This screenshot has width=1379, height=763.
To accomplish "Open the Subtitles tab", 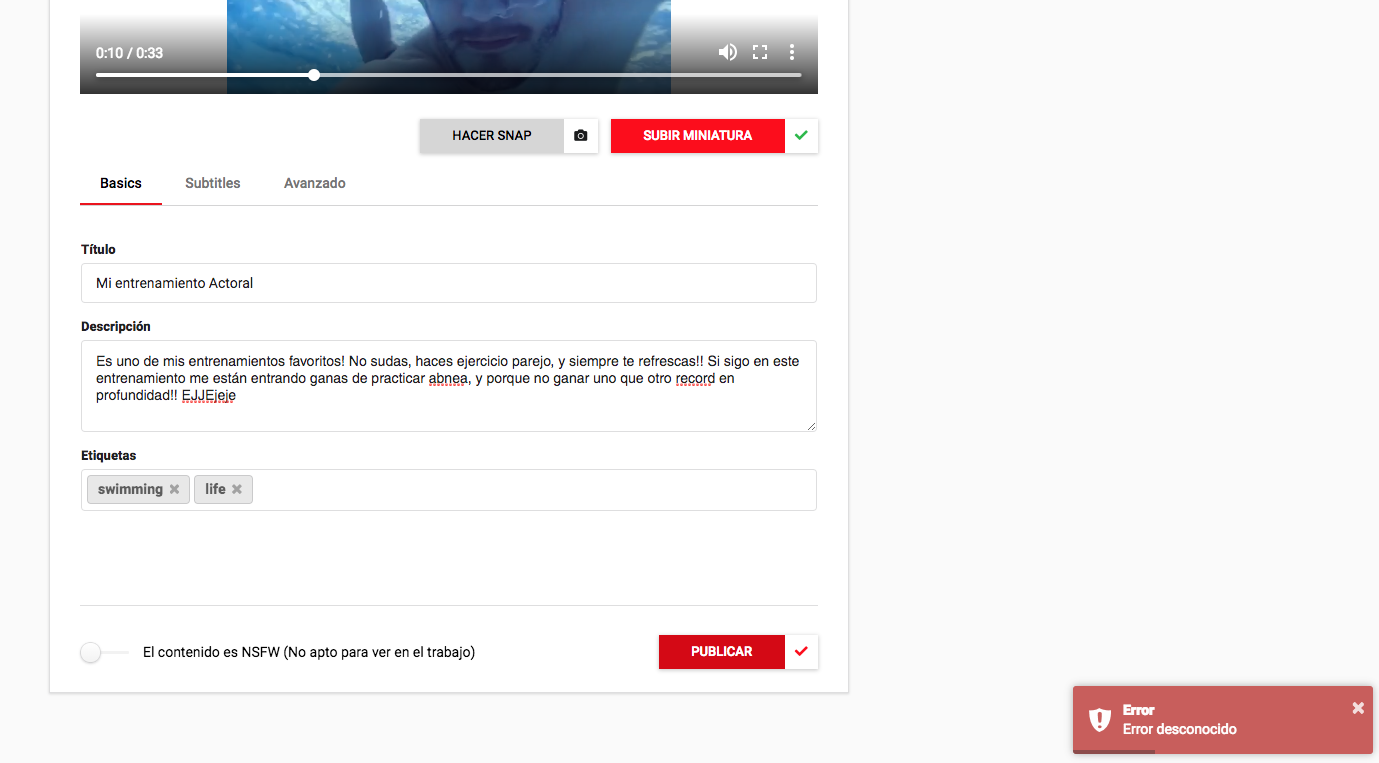I will [213, 184].
